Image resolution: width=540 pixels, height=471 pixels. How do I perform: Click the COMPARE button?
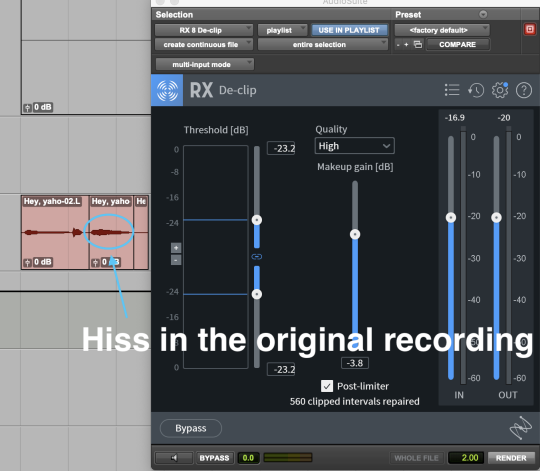tap(457, 44)
